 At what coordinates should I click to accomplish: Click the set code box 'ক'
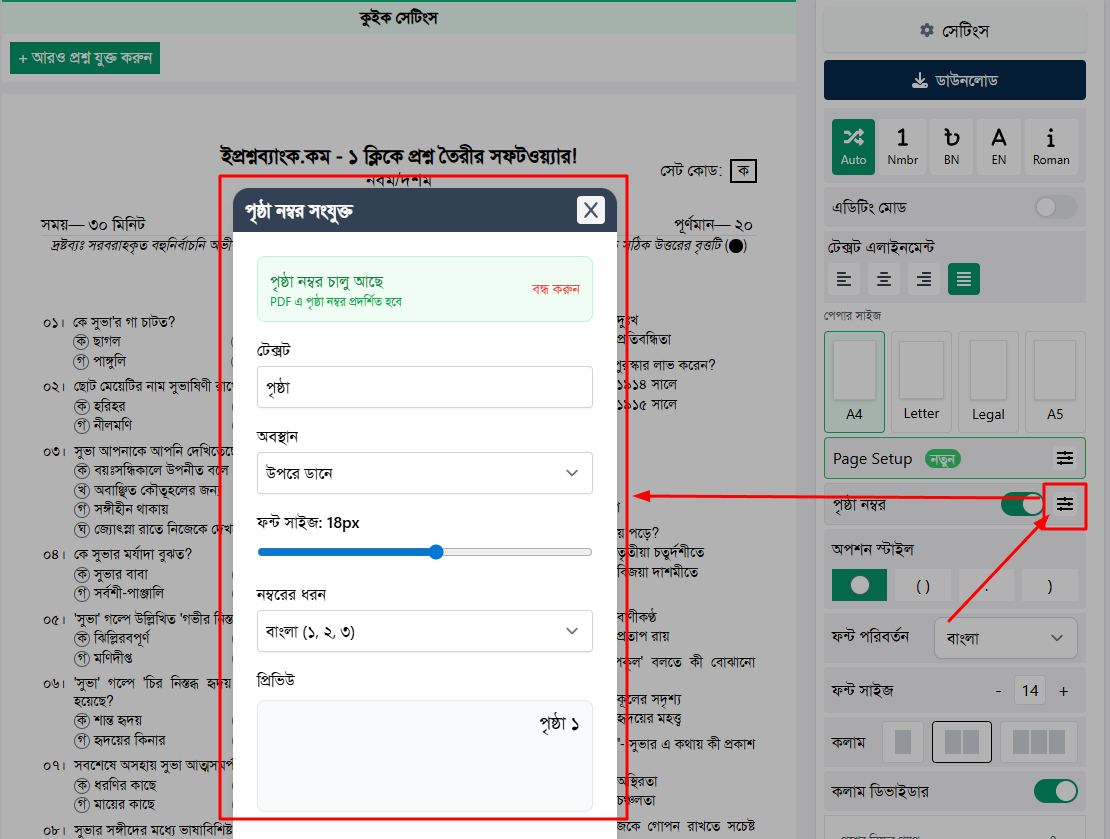coord(743,171)
